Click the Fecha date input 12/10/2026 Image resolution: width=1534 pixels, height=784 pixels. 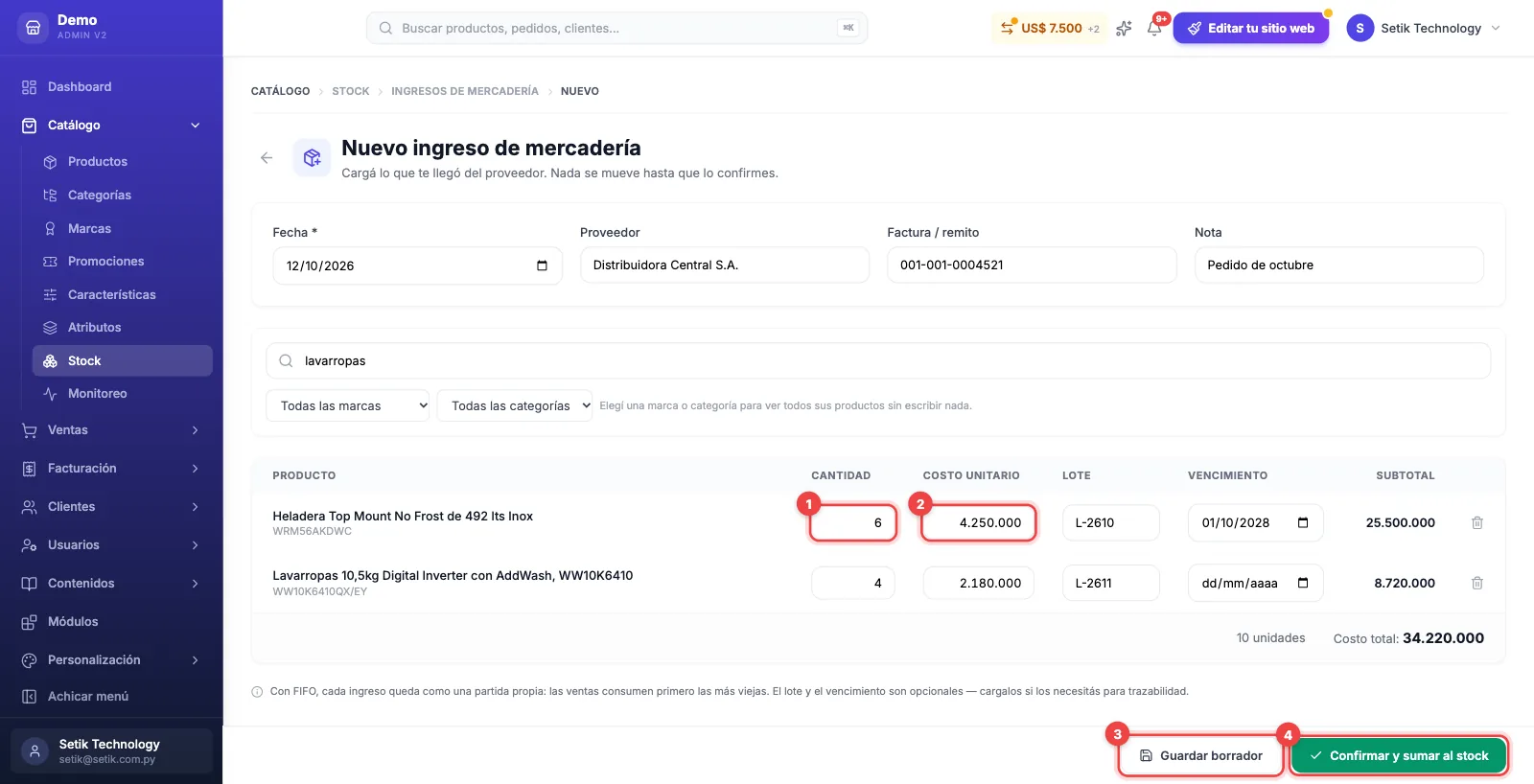coord(417,265)
